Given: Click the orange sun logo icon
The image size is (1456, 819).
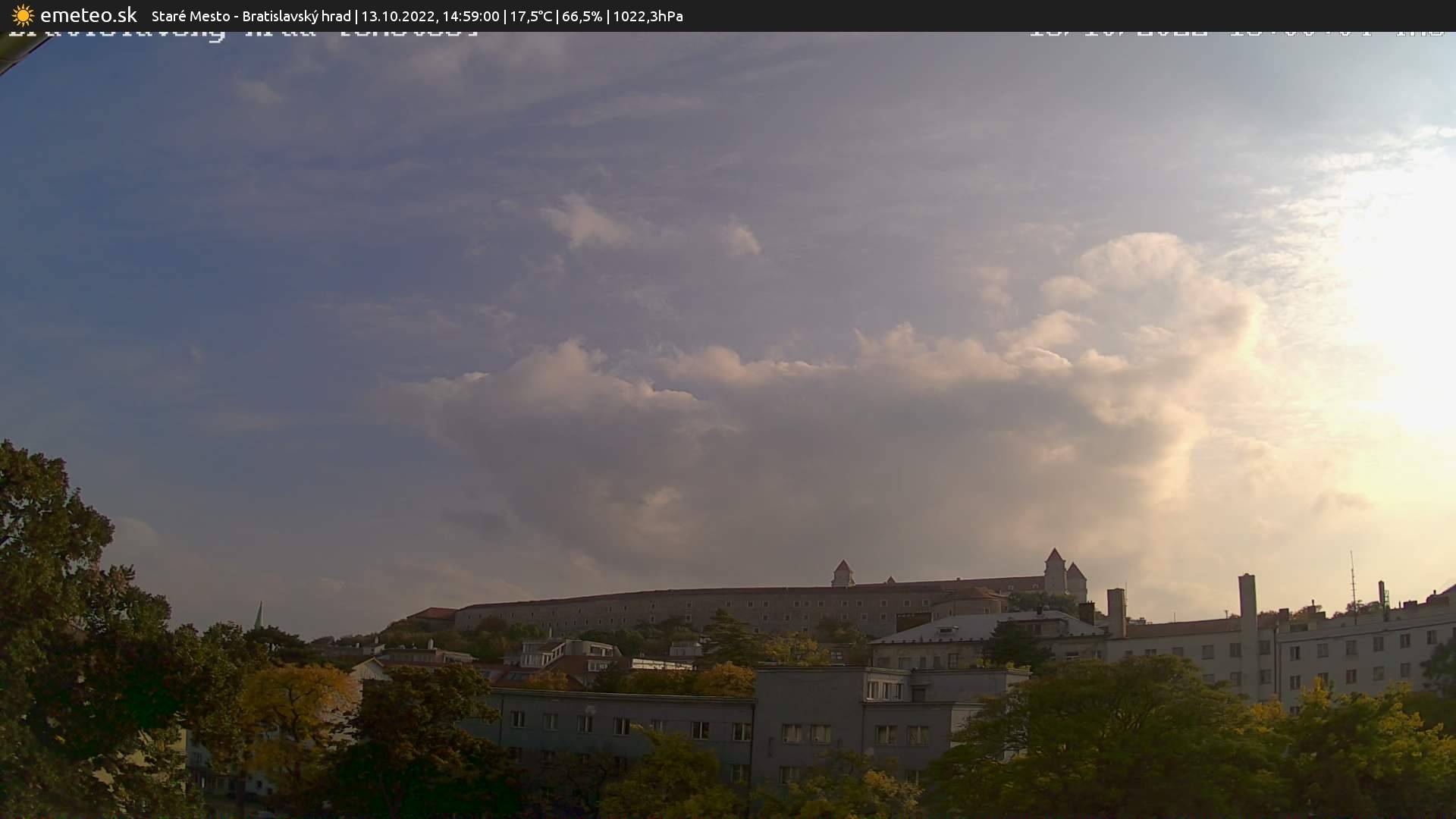Looking at the screenshot, I should tap(23, 15).
